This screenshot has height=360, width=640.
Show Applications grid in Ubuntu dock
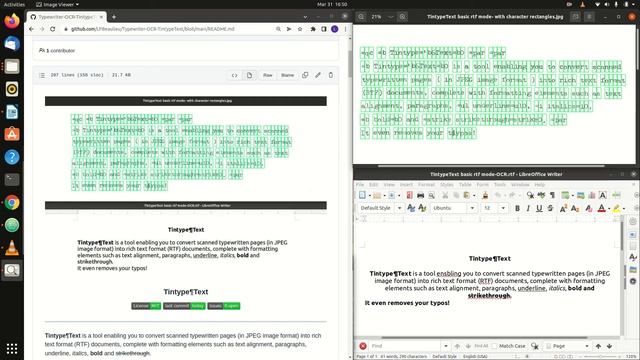[x=12, y=348]
